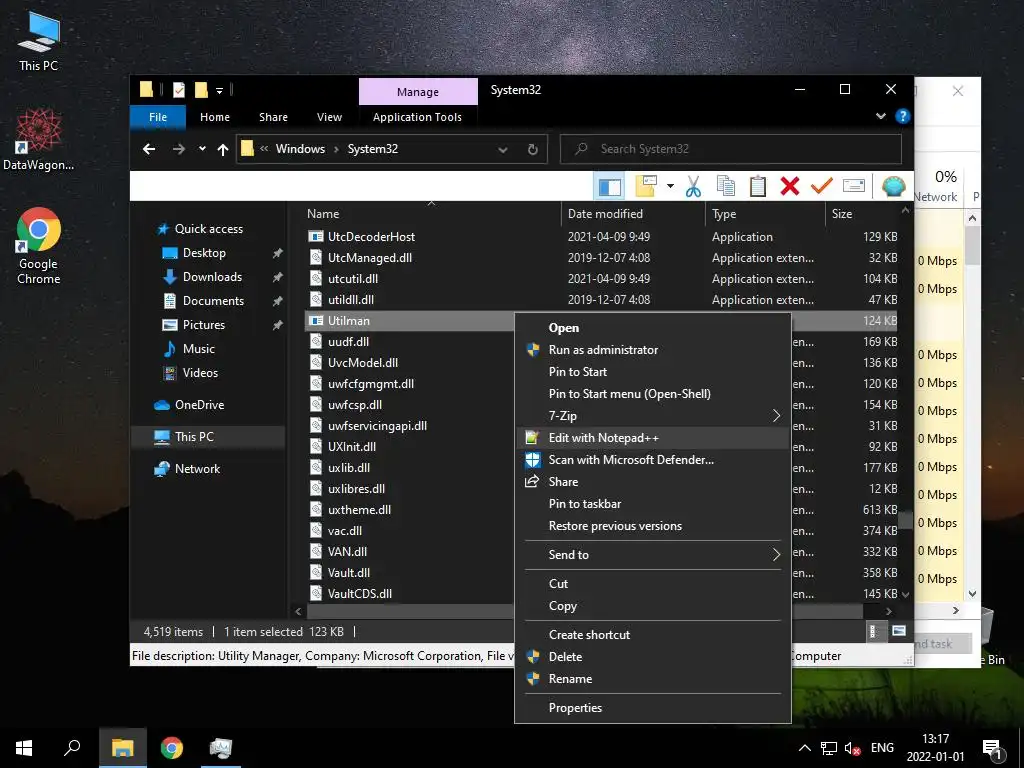Open Downloads in navigation pane

(x=212, y=277)
